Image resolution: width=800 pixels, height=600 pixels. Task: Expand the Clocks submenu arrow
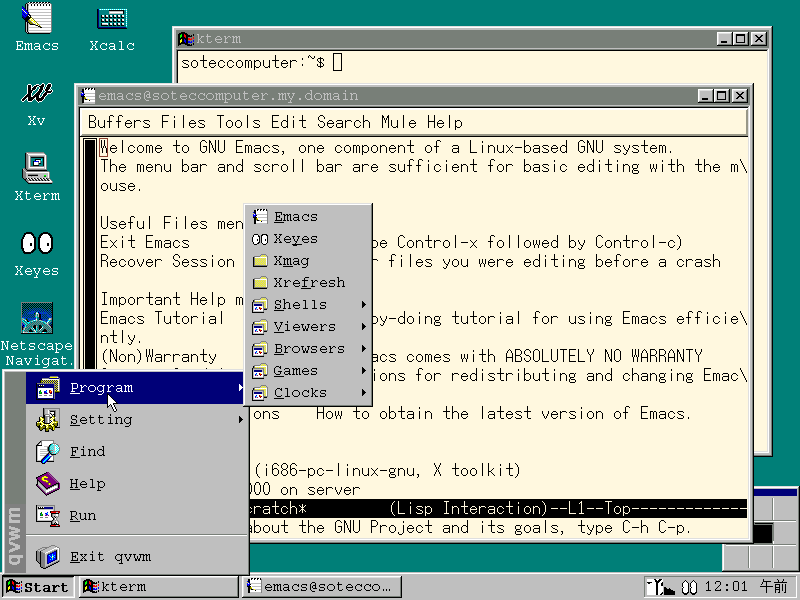(363, 392)
